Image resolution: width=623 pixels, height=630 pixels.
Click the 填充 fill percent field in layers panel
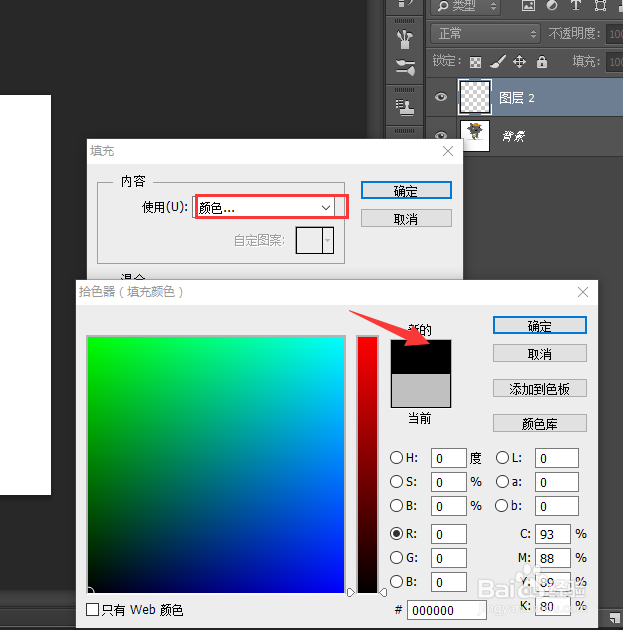coord(615,62)
